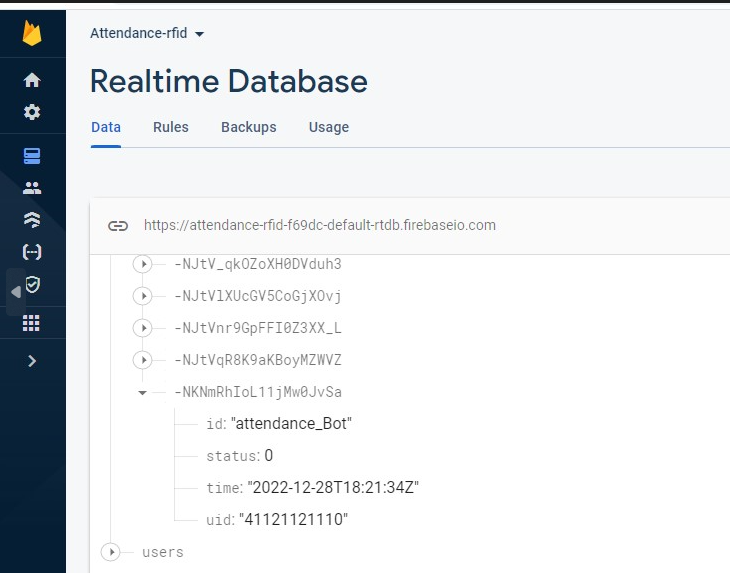The width and height of the screenshot is (730, 573).
Task: Click the Realtime Database heading
Action: coord(229,81)
